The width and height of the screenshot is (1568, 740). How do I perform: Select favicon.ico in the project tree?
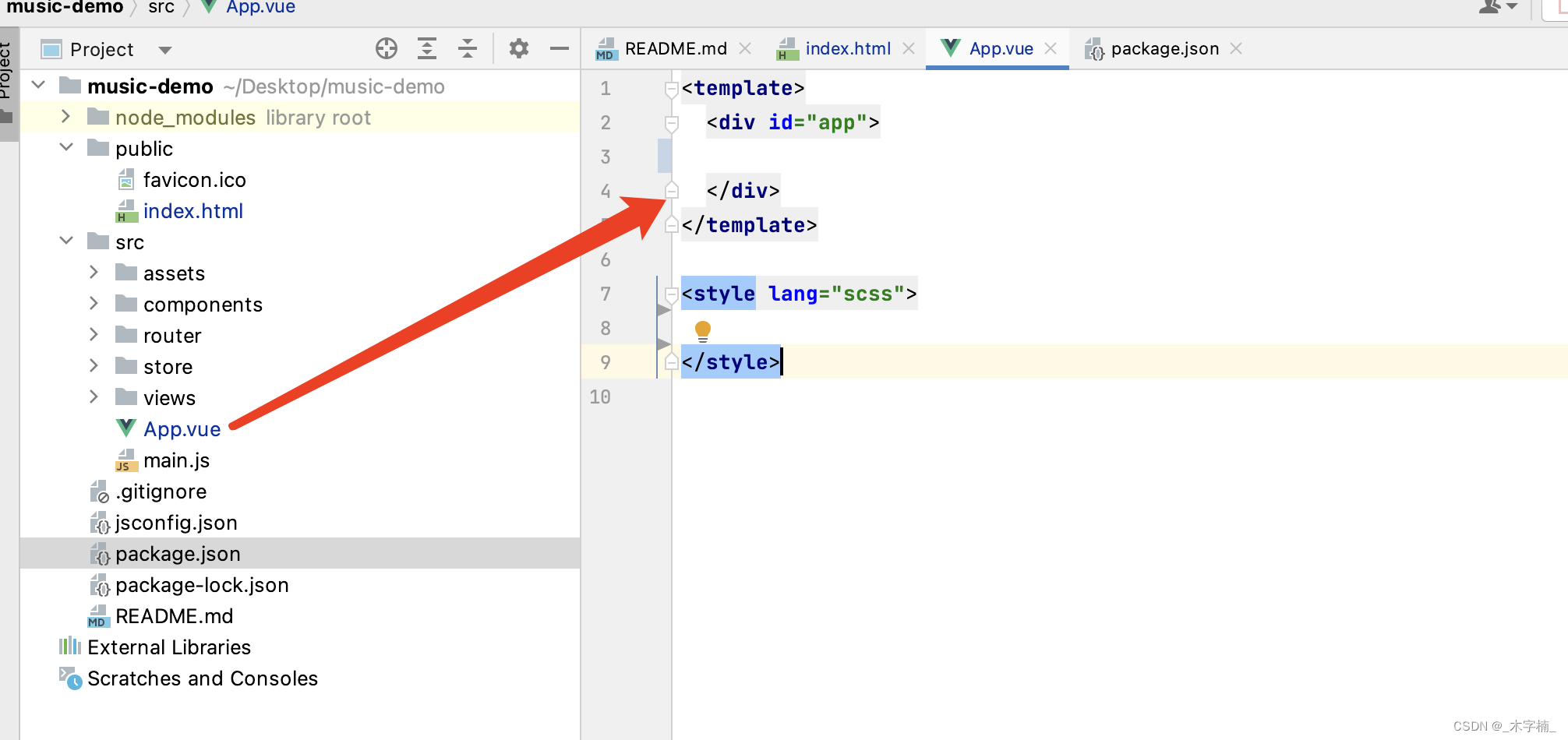(194, 180)
